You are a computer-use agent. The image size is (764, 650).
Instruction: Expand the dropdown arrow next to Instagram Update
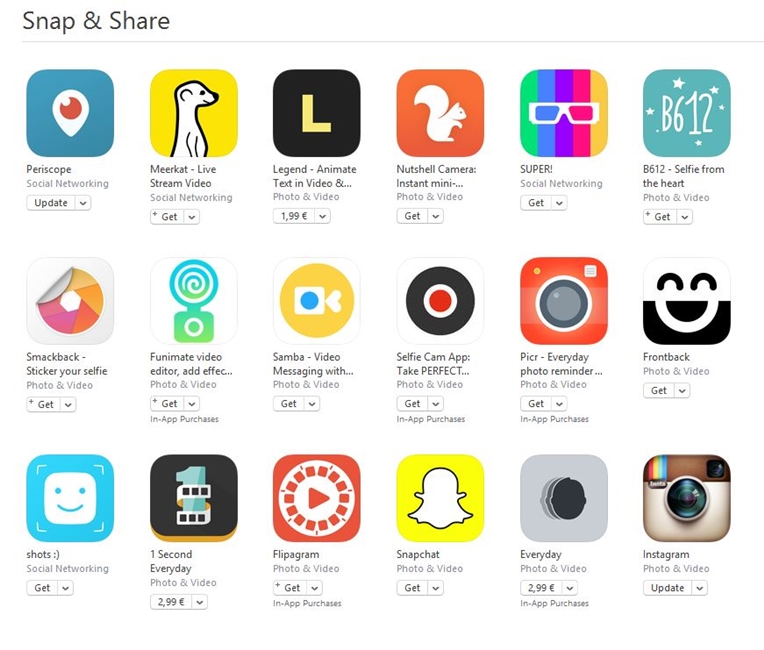coord(700,588)
